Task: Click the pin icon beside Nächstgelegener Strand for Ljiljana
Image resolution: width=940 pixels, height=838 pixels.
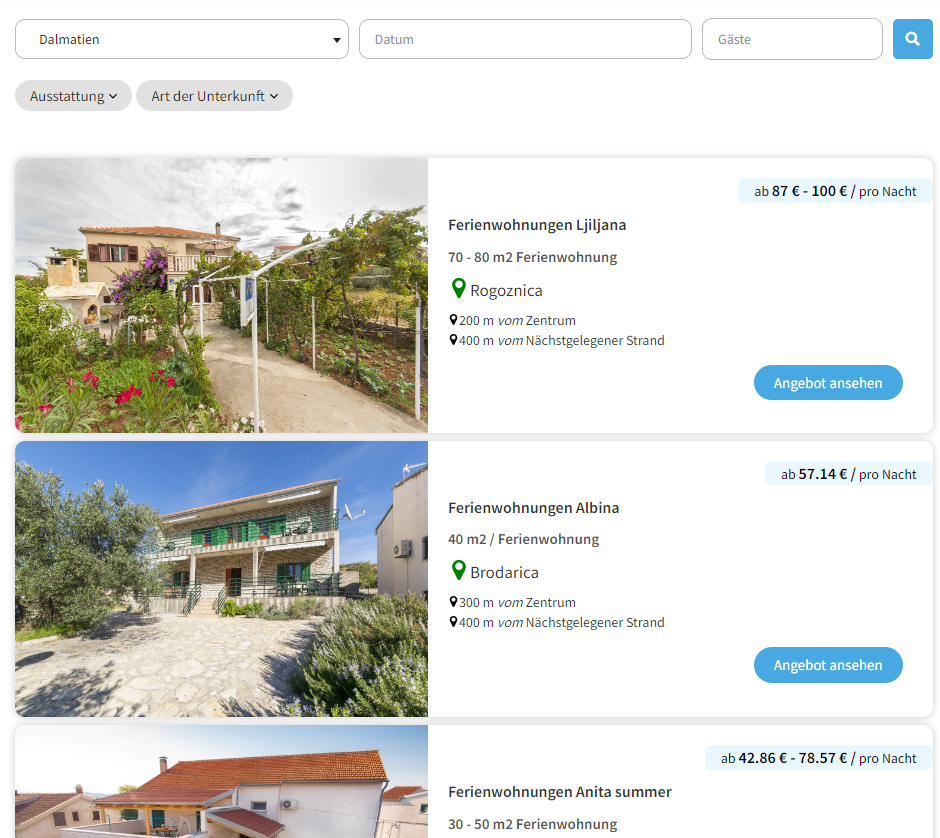Action: tap(455, 340)
